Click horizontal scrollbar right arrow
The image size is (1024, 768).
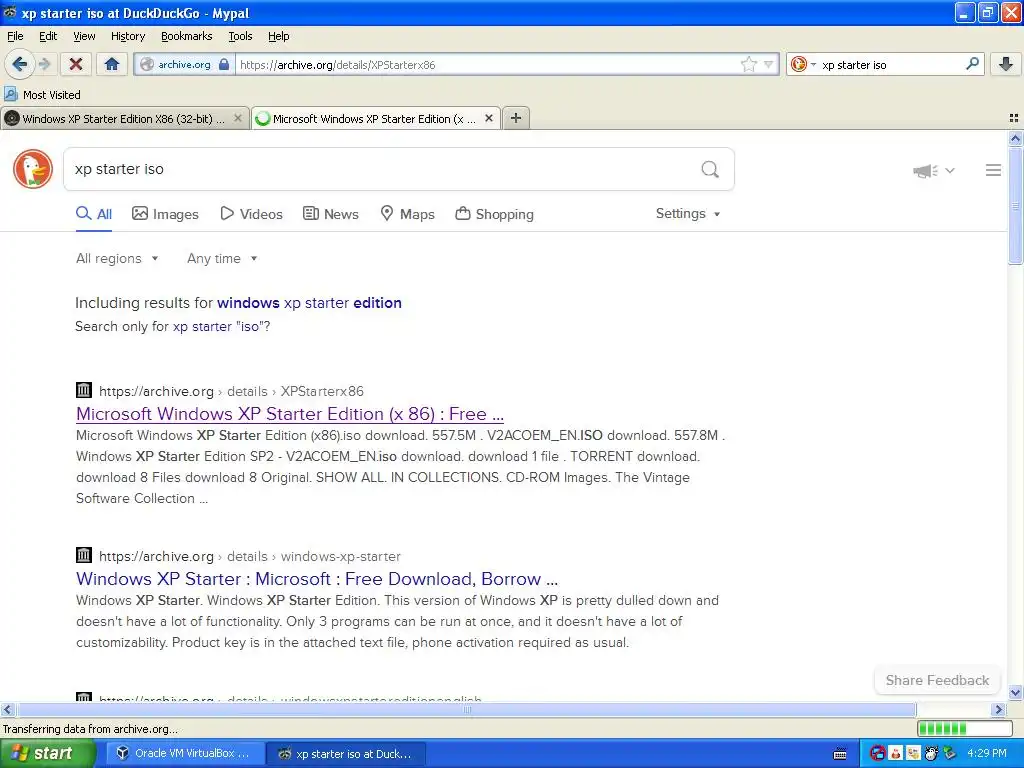click(x=999, y=709)
